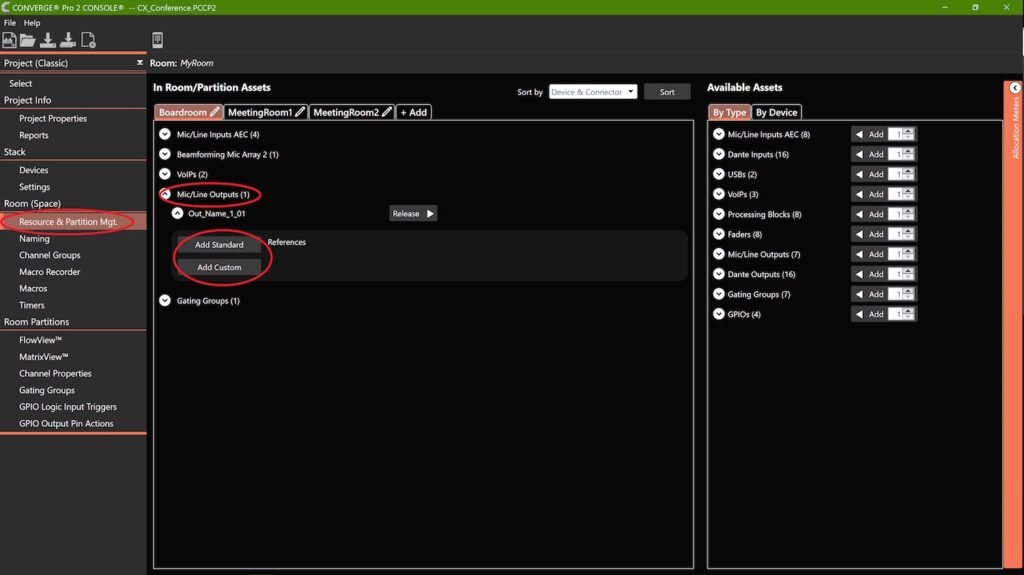Expand available Dante Inputs (16)

click(718, 154)
